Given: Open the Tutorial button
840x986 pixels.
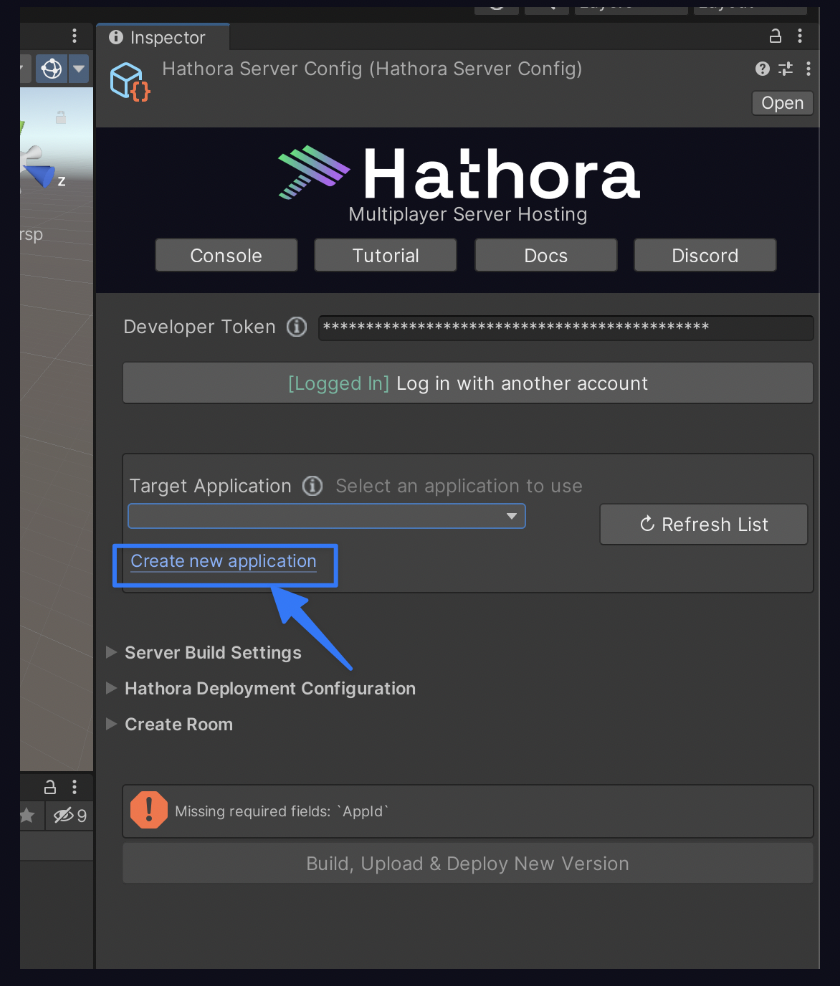Looking at the screenshot, I should click(x=385, y=255).
